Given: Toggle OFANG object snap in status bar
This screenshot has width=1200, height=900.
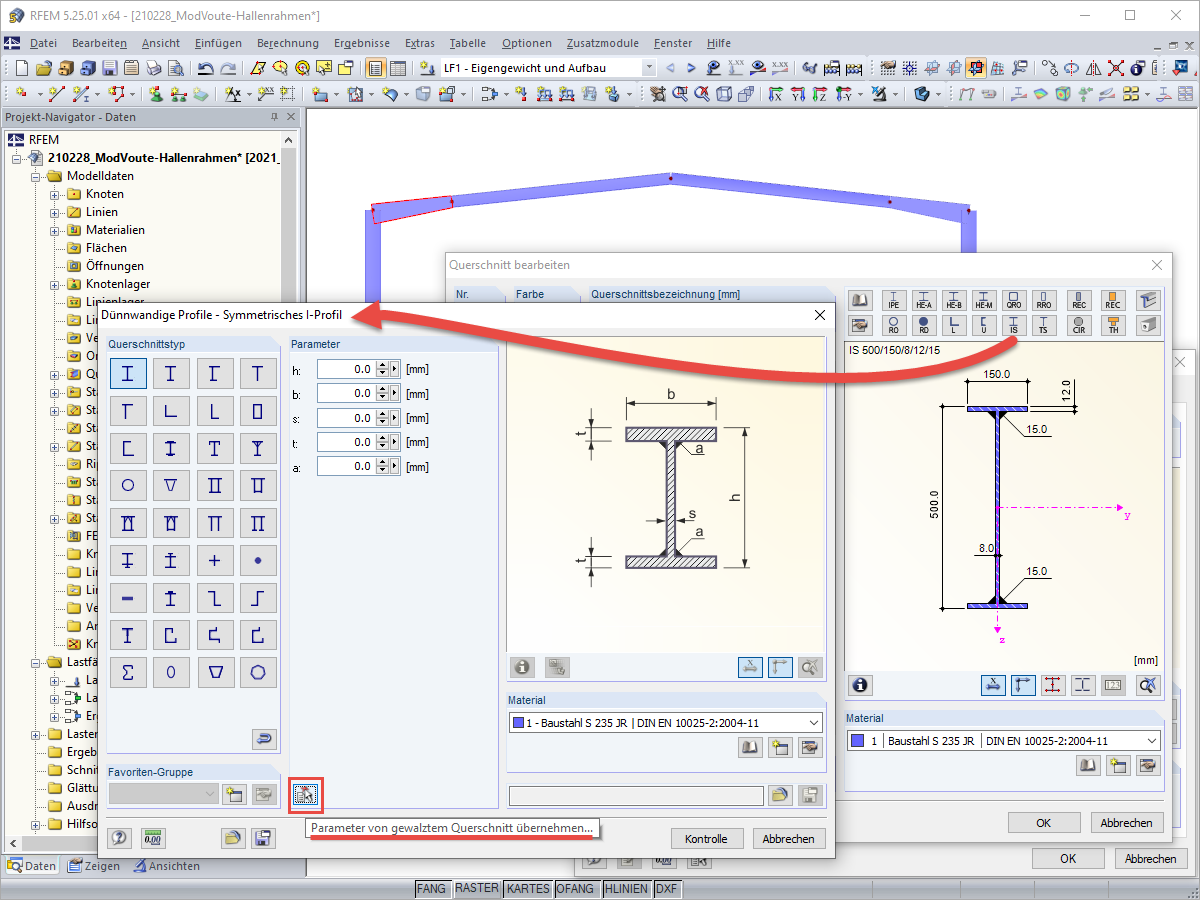Looking at the screenshot, I should pyautogui.click(x=576, y=888).
